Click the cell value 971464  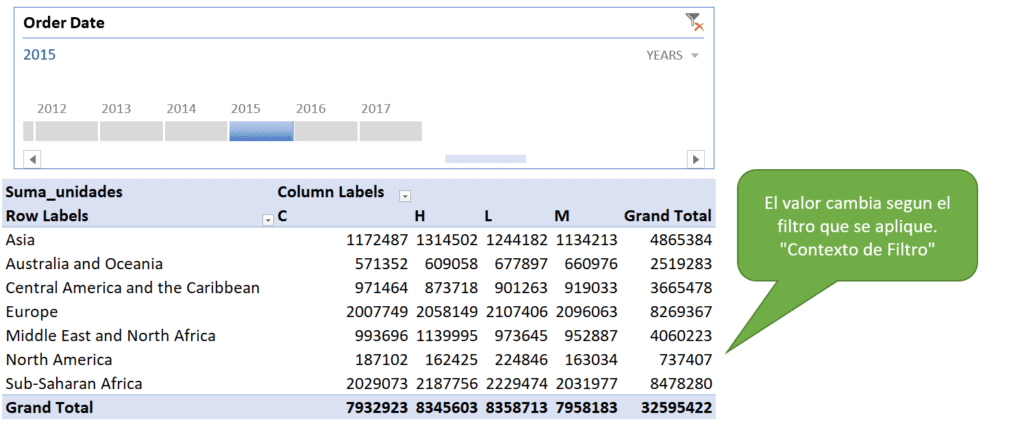381,287
